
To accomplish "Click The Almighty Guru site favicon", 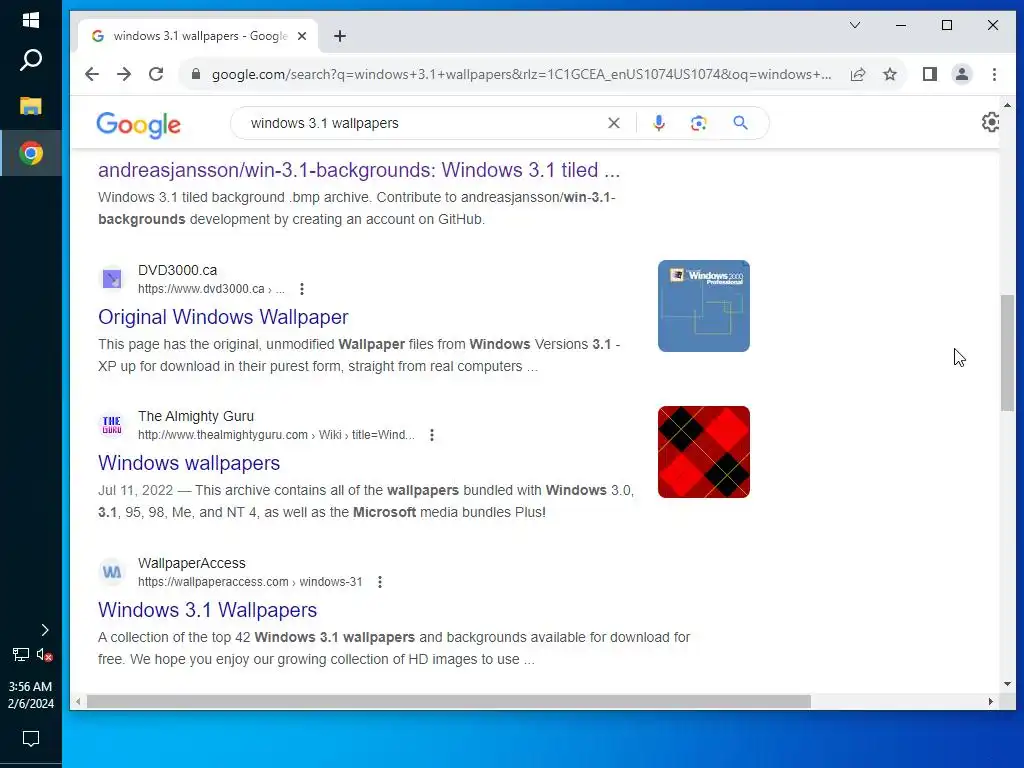I will [112, 425].
